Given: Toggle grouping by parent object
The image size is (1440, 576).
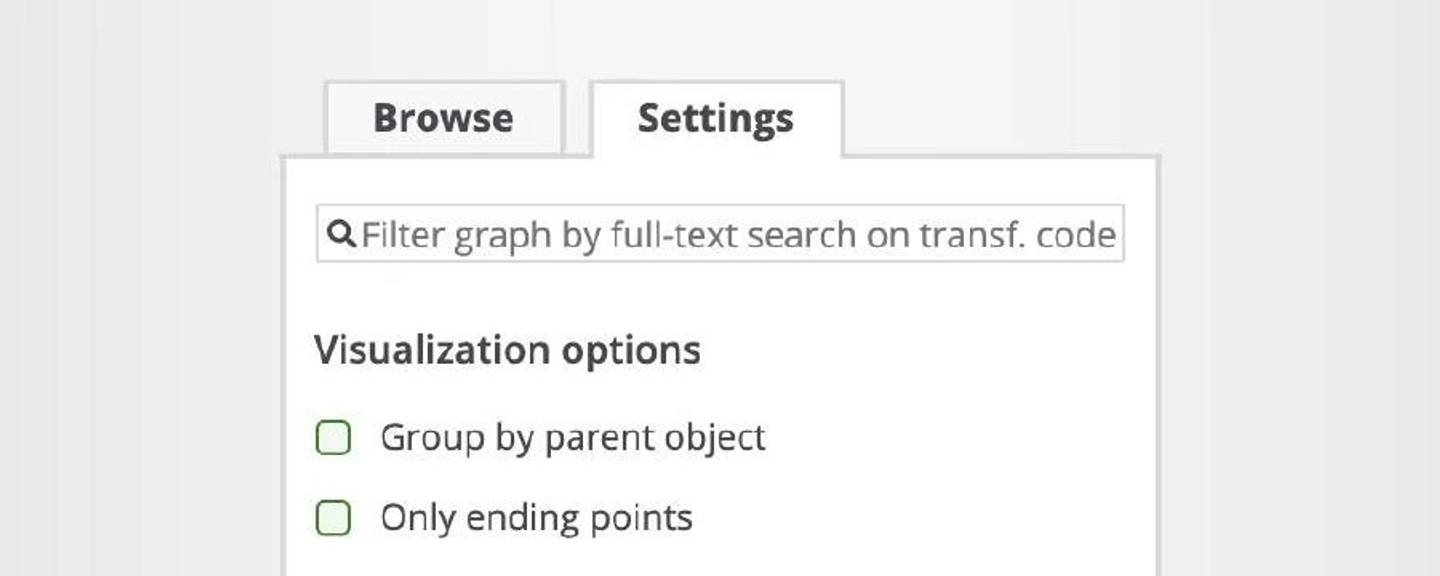Looking at the screenshot, I should 333,438.
